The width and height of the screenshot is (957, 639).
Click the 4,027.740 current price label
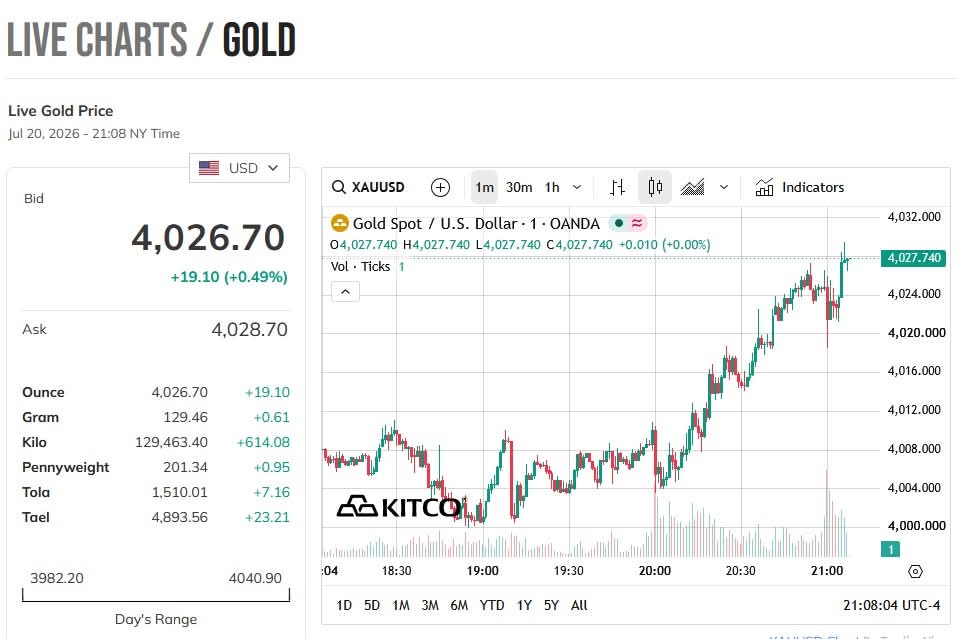click(x=914, y=258)
